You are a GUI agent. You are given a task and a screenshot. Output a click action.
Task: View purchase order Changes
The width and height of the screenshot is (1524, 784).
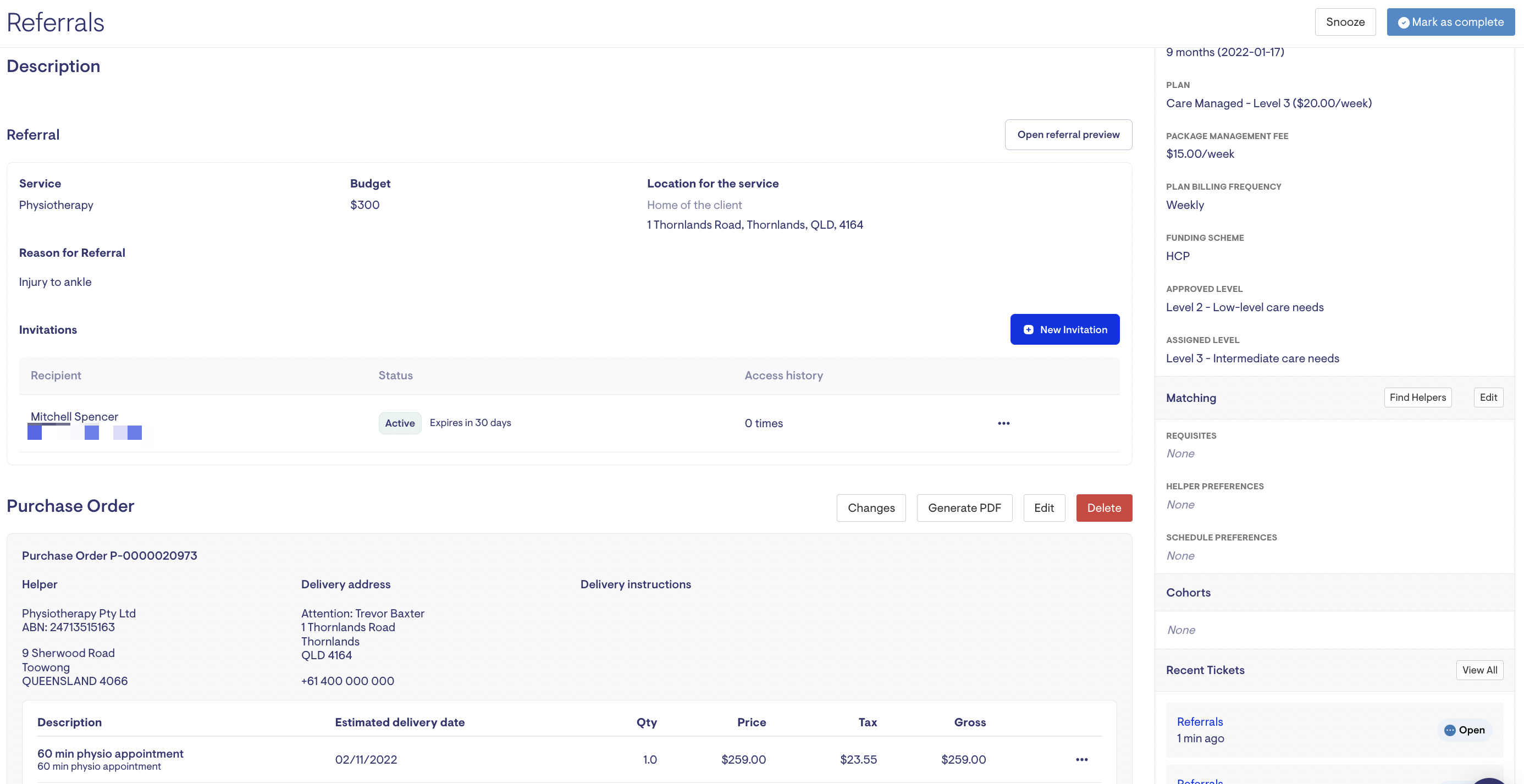(x=871, y=507)
